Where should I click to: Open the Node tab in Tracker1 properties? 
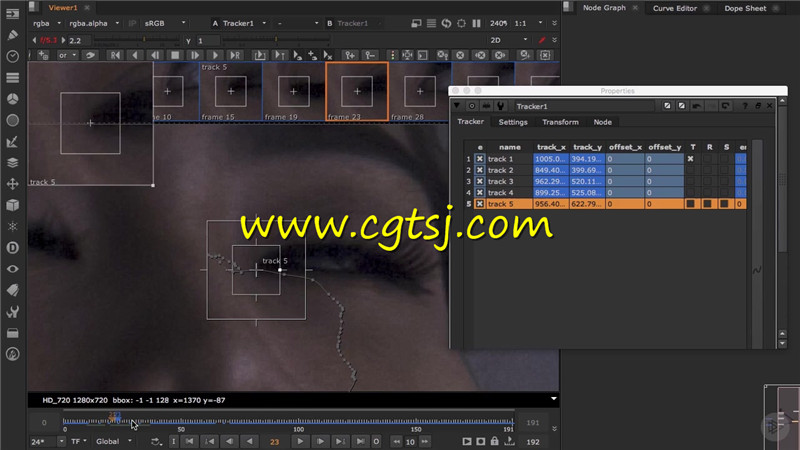click(x=603, y=122)
